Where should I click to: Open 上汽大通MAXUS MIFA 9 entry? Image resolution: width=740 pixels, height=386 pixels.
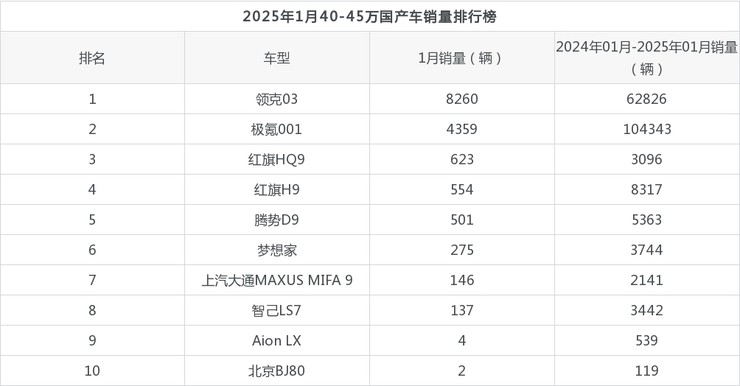(277, 280)
